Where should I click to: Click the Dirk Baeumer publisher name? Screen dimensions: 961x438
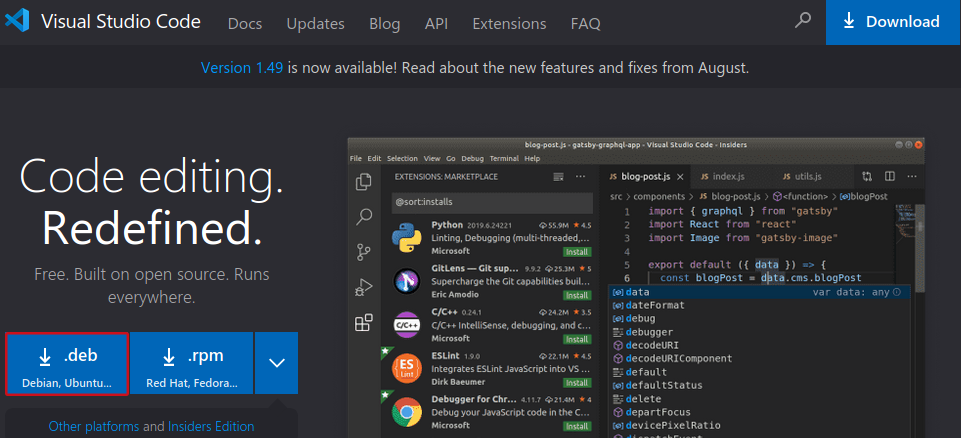tap(458, 382)
